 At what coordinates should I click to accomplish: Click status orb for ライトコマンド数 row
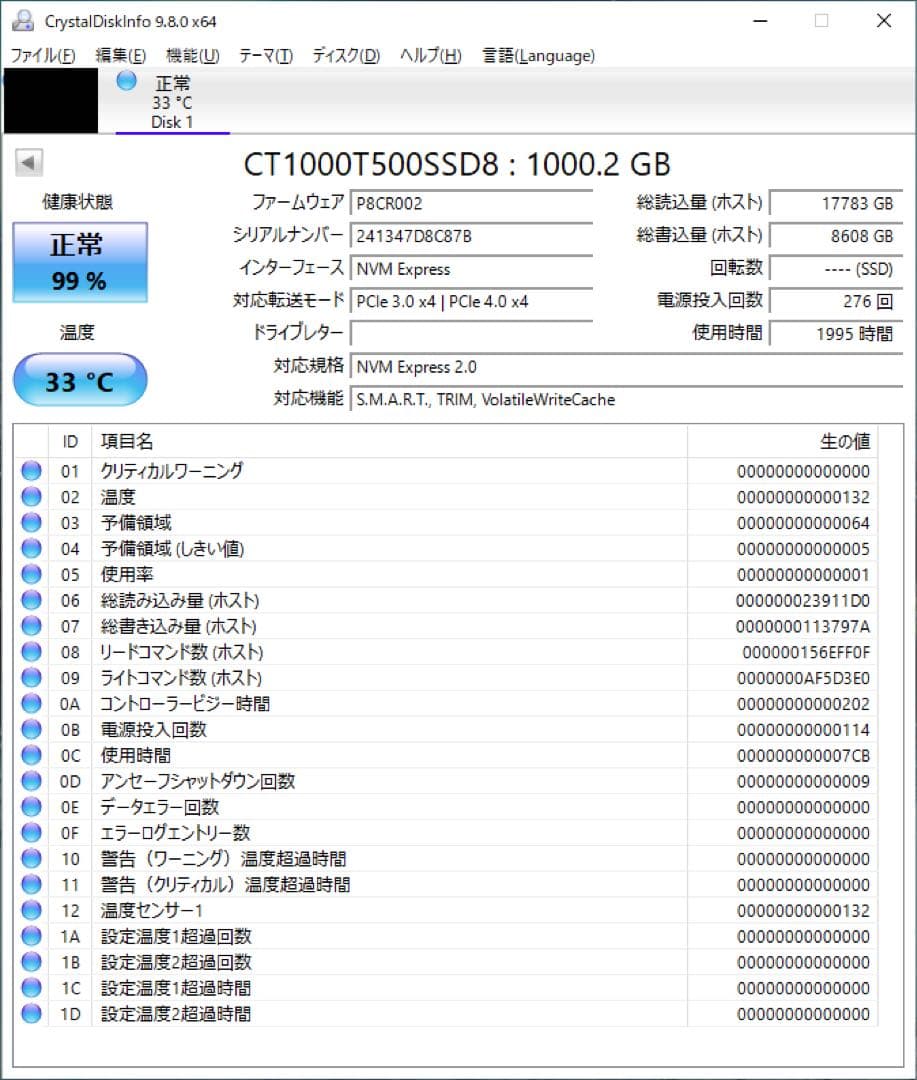click(31, 677)
